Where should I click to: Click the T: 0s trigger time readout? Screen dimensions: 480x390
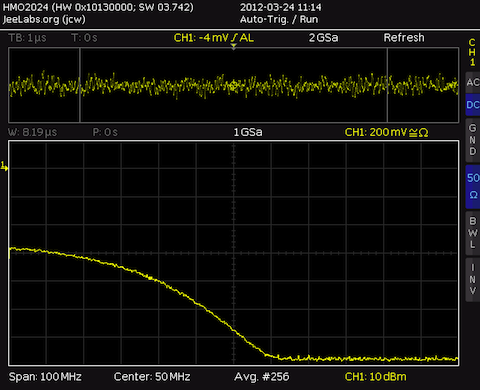84,38
